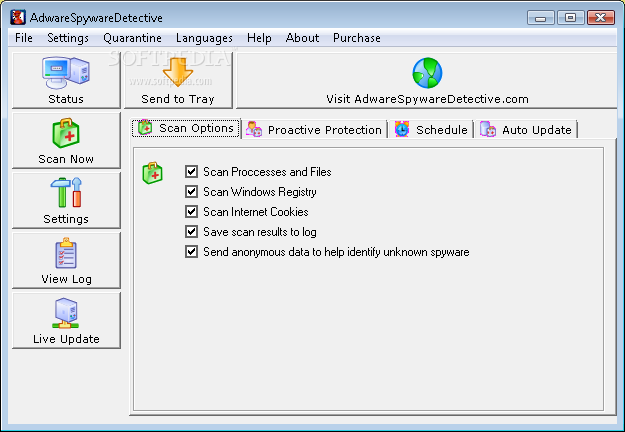The height and width of the screenshot is (432, 625).
Task: Click the View Log clipboard icon
Action: coord(66,253)
